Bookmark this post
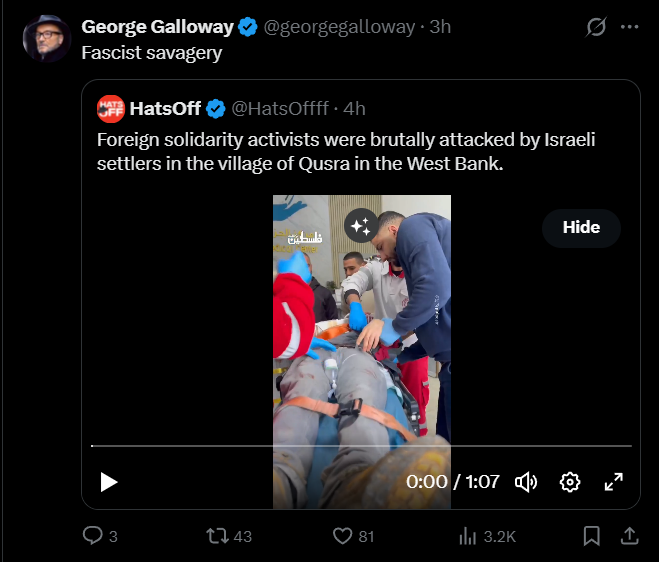659x562 pixels. click(x=591, y=536)
